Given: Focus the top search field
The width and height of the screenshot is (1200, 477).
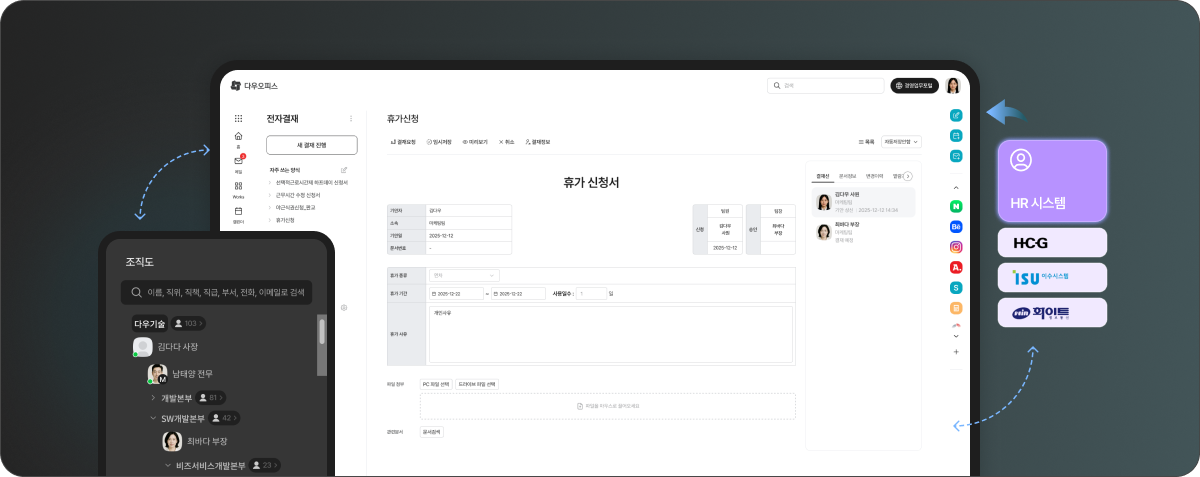Looking at the screenshot, I should pos(825,86).
